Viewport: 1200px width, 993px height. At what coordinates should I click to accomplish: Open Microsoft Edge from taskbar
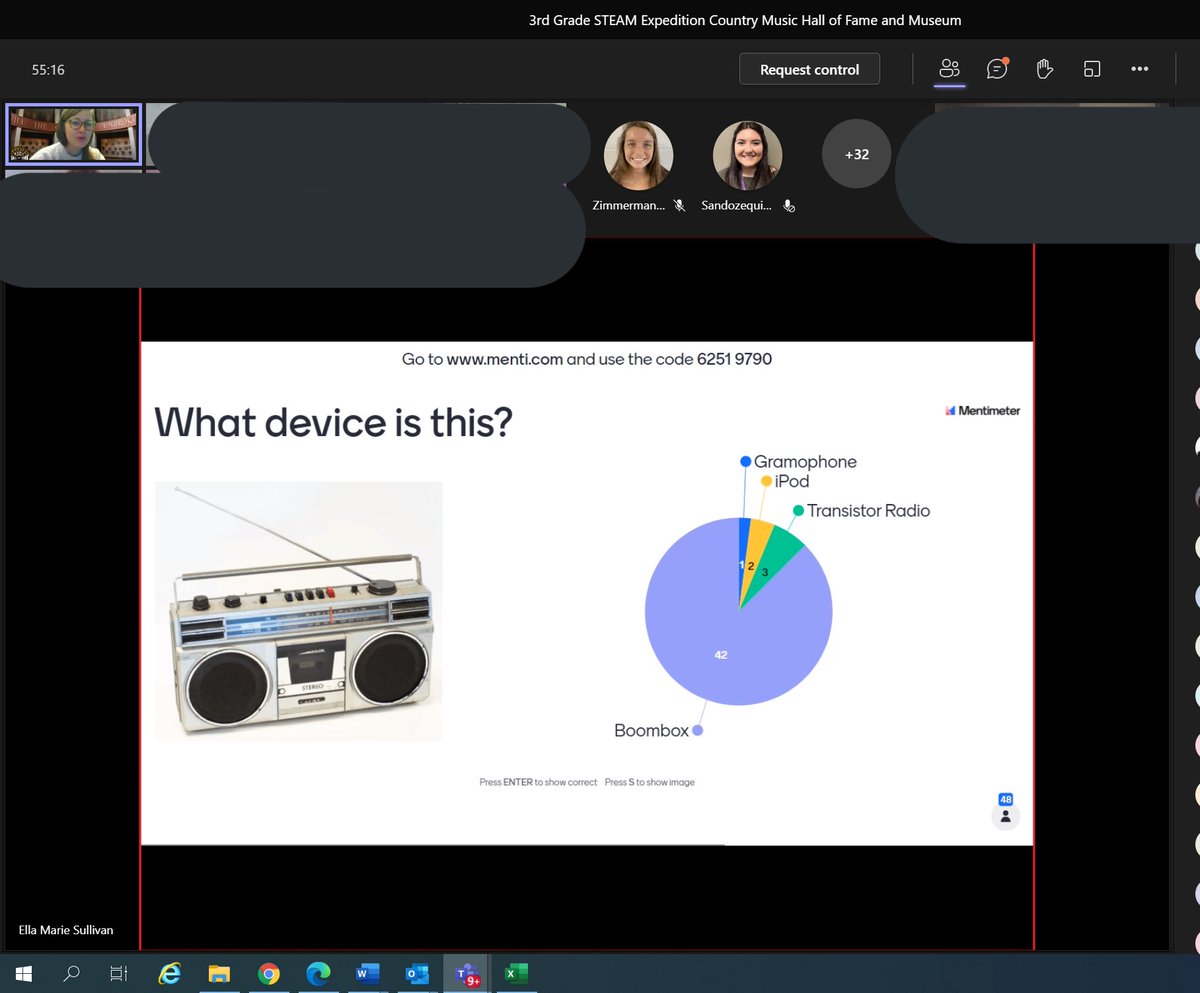click(x=317, y=973)
